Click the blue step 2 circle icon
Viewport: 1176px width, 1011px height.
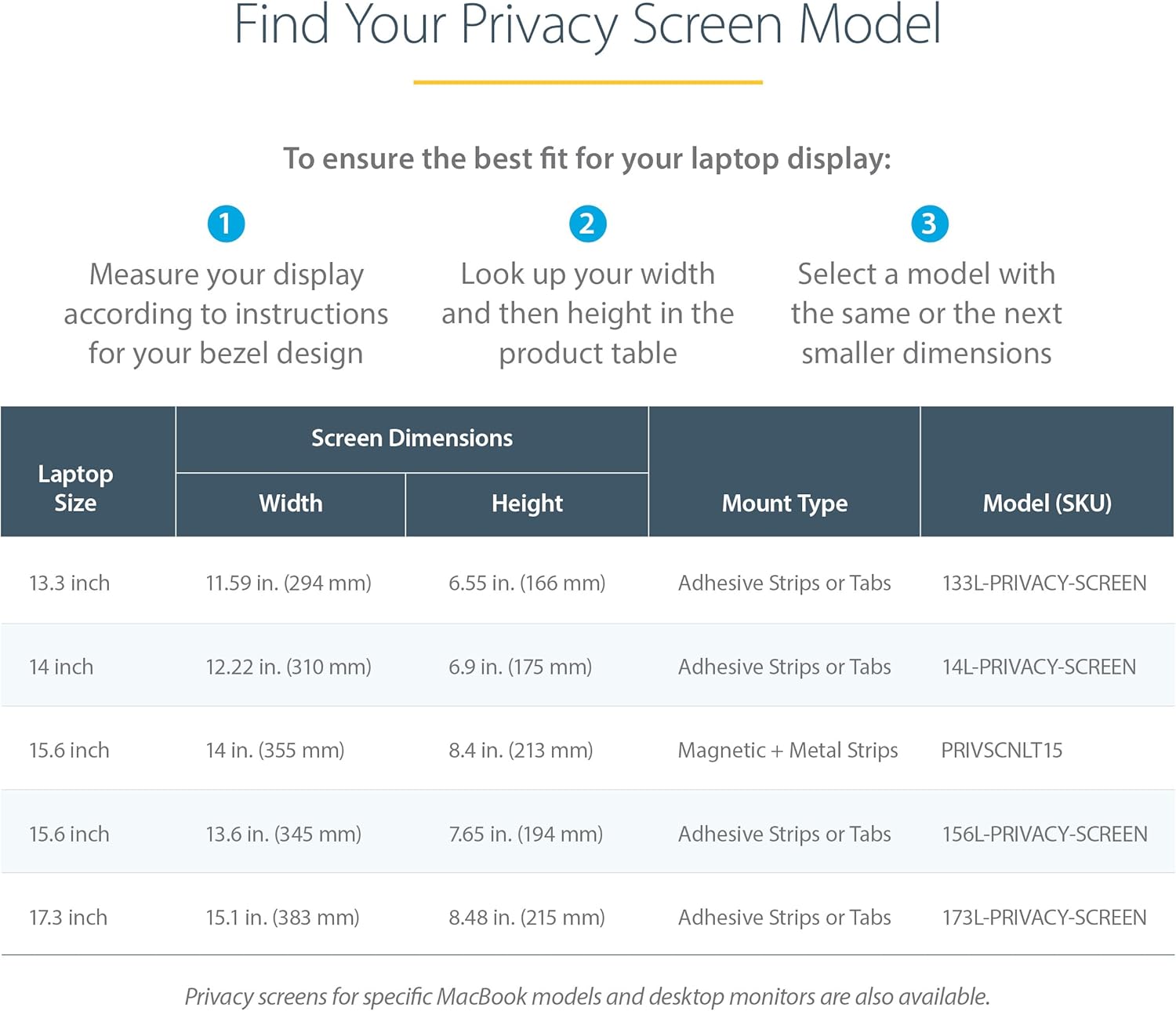coord(587,224)
